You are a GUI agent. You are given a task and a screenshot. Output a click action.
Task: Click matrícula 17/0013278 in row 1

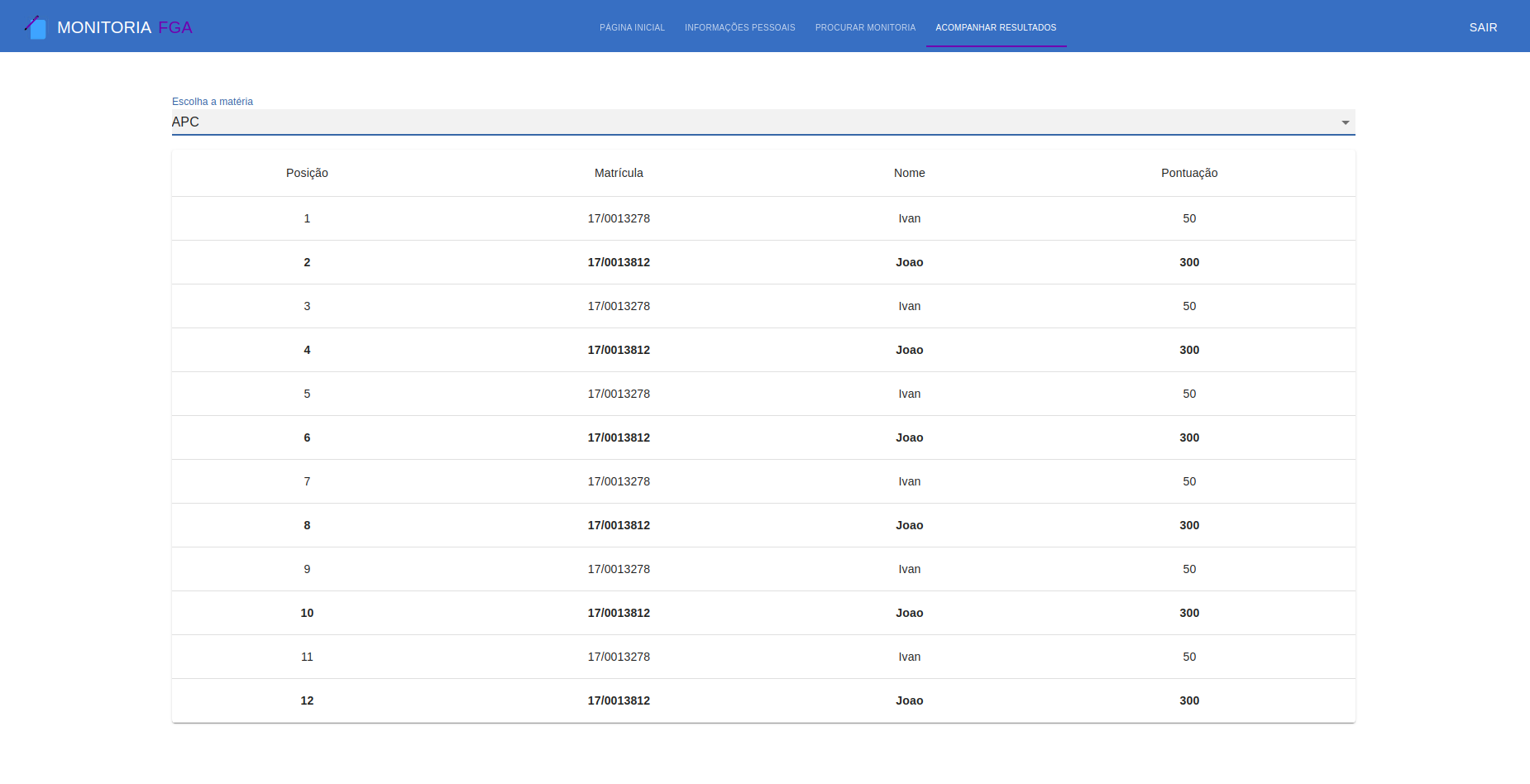coord(619,218)
